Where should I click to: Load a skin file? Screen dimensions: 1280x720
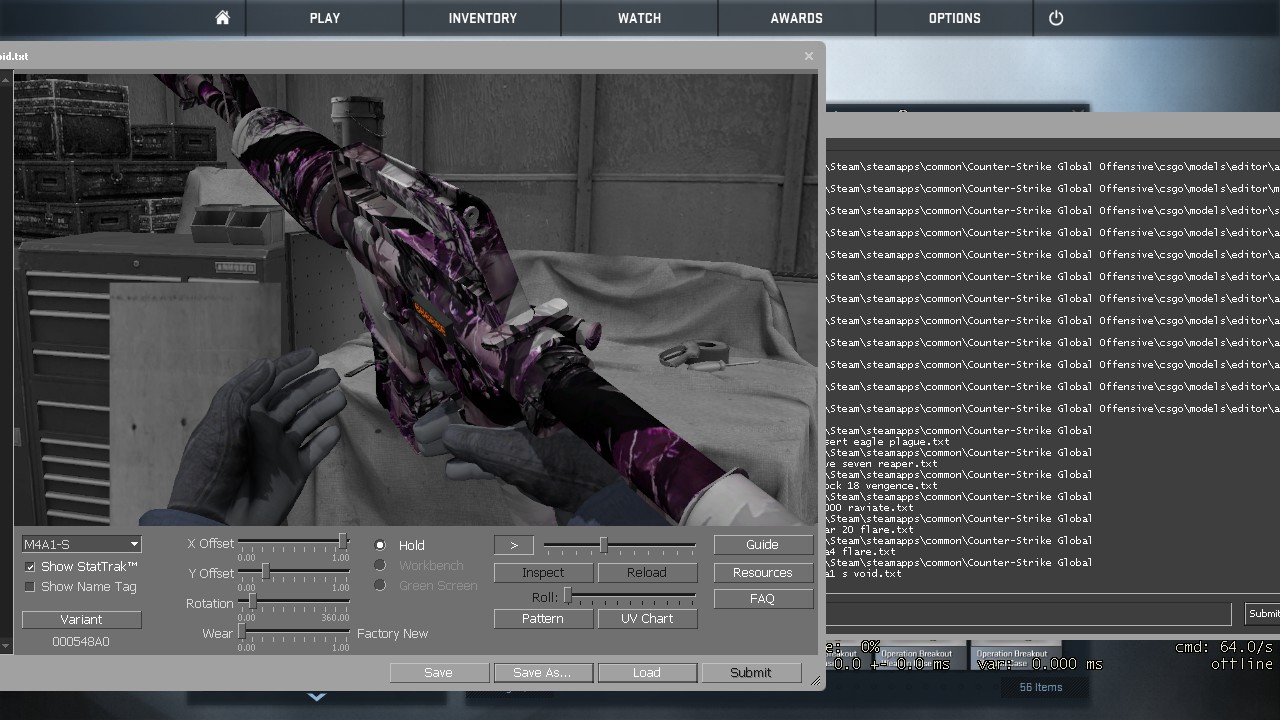(647, 673)
